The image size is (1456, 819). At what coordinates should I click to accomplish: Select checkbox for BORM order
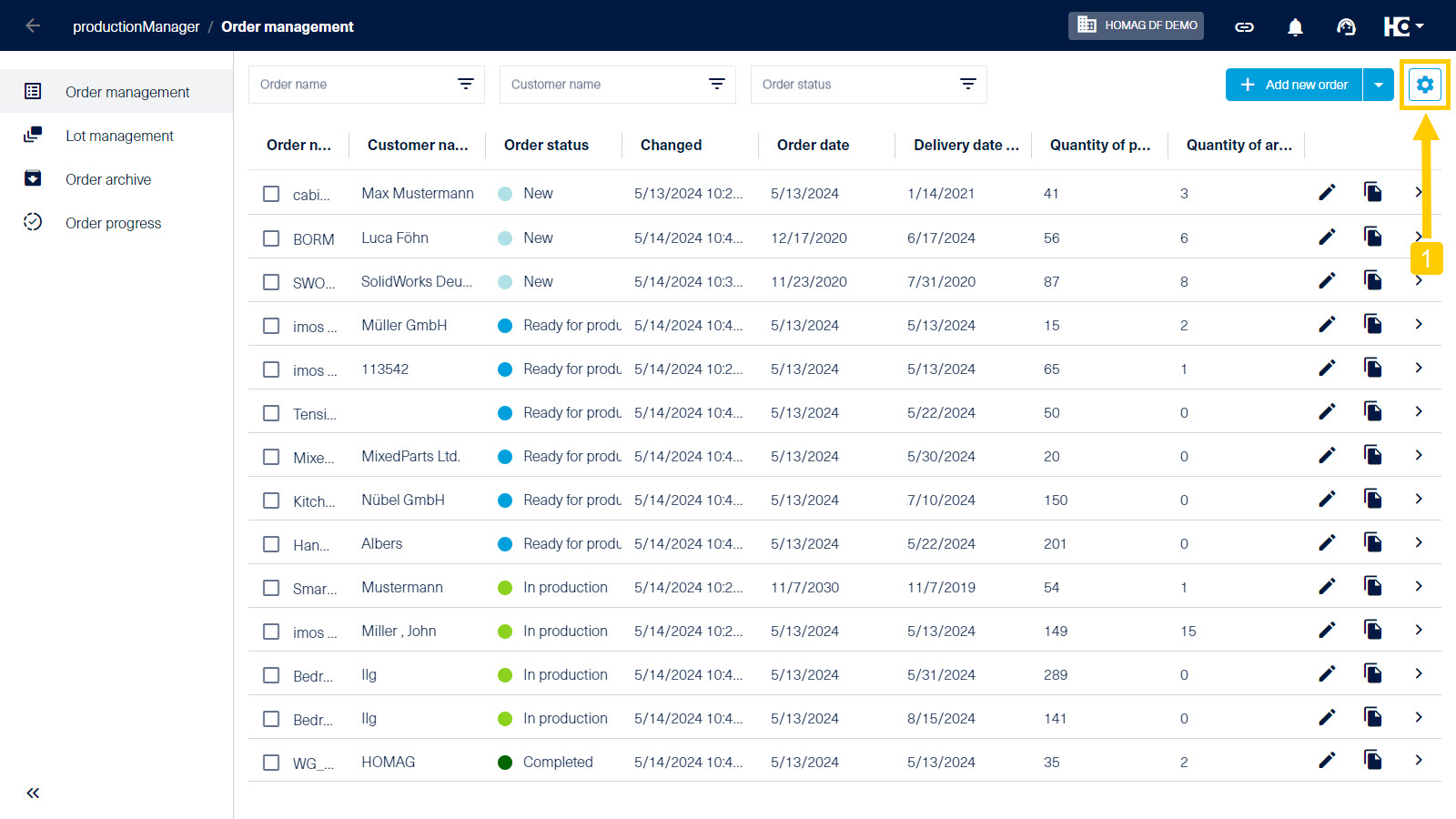(x=271, y=238)
